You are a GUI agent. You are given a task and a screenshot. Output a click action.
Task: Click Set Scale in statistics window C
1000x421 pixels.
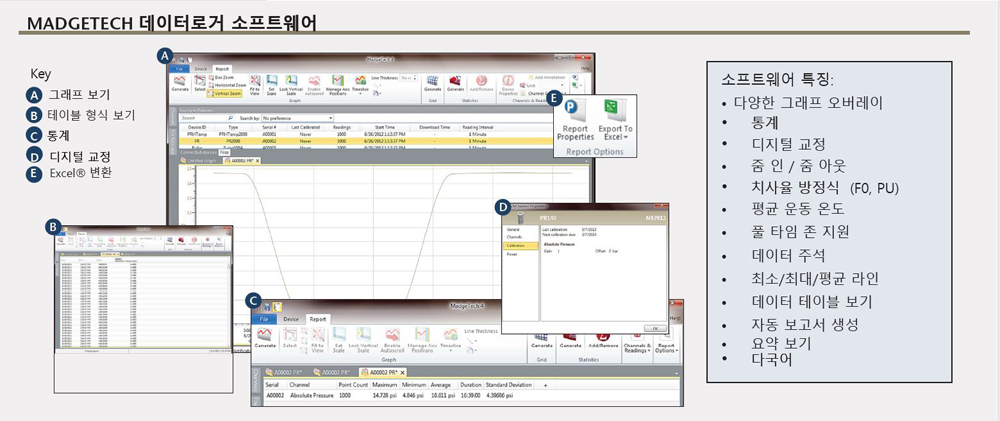(339, 339)
